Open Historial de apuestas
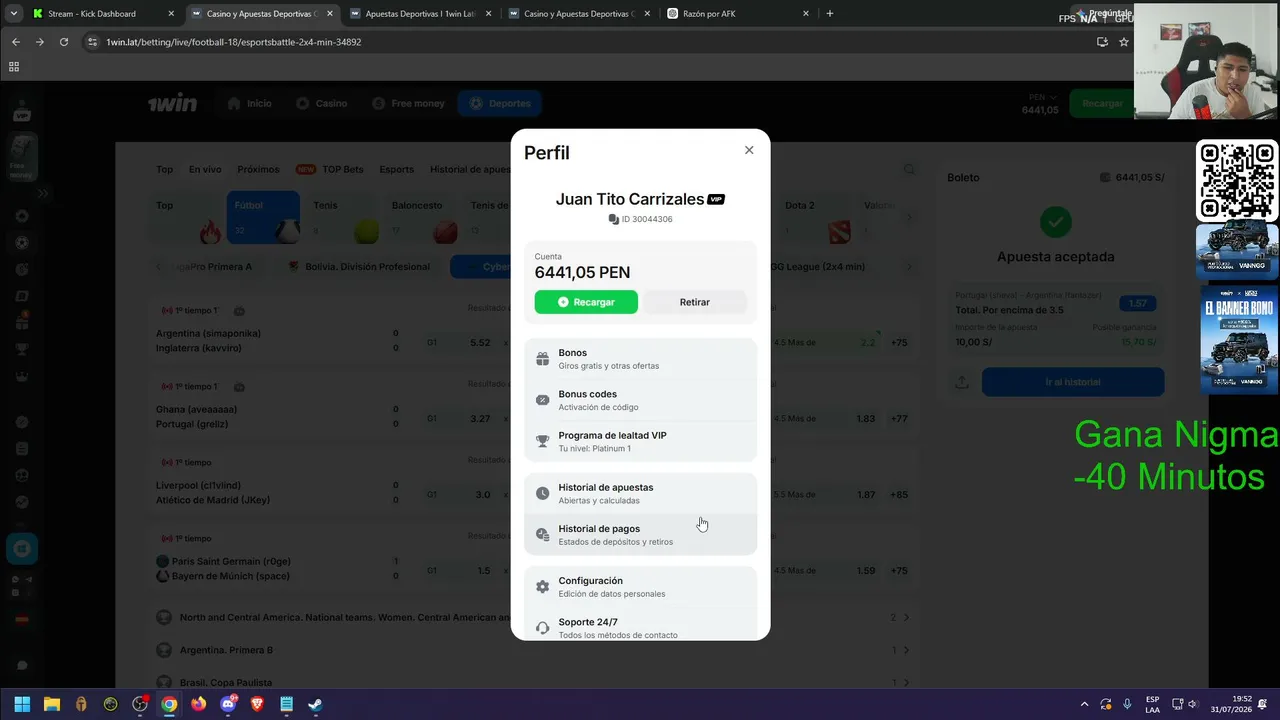The image size is (1280, 720). coord(641,493)
